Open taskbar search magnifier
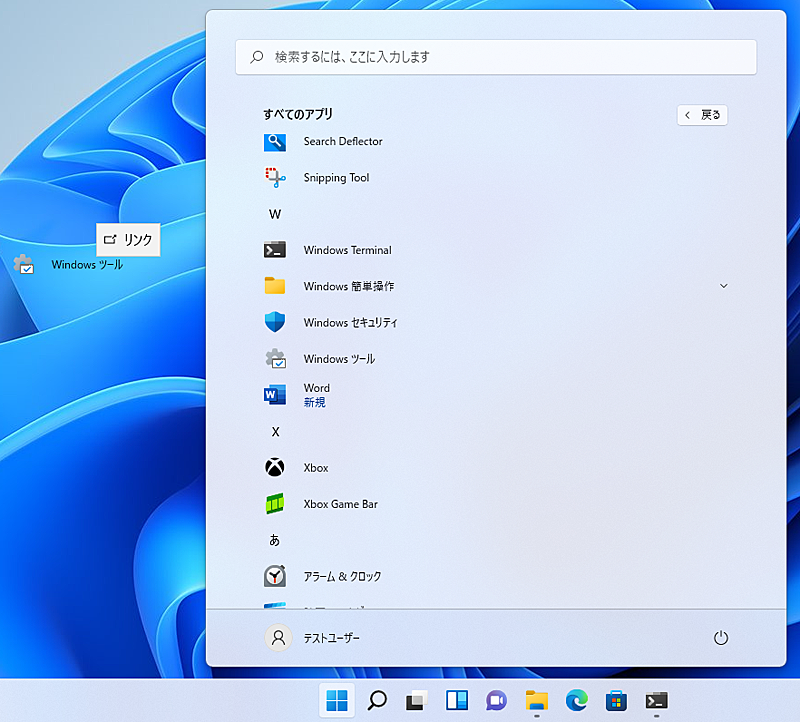This screenshot has height=722, width=800. [x=377, y=701]
